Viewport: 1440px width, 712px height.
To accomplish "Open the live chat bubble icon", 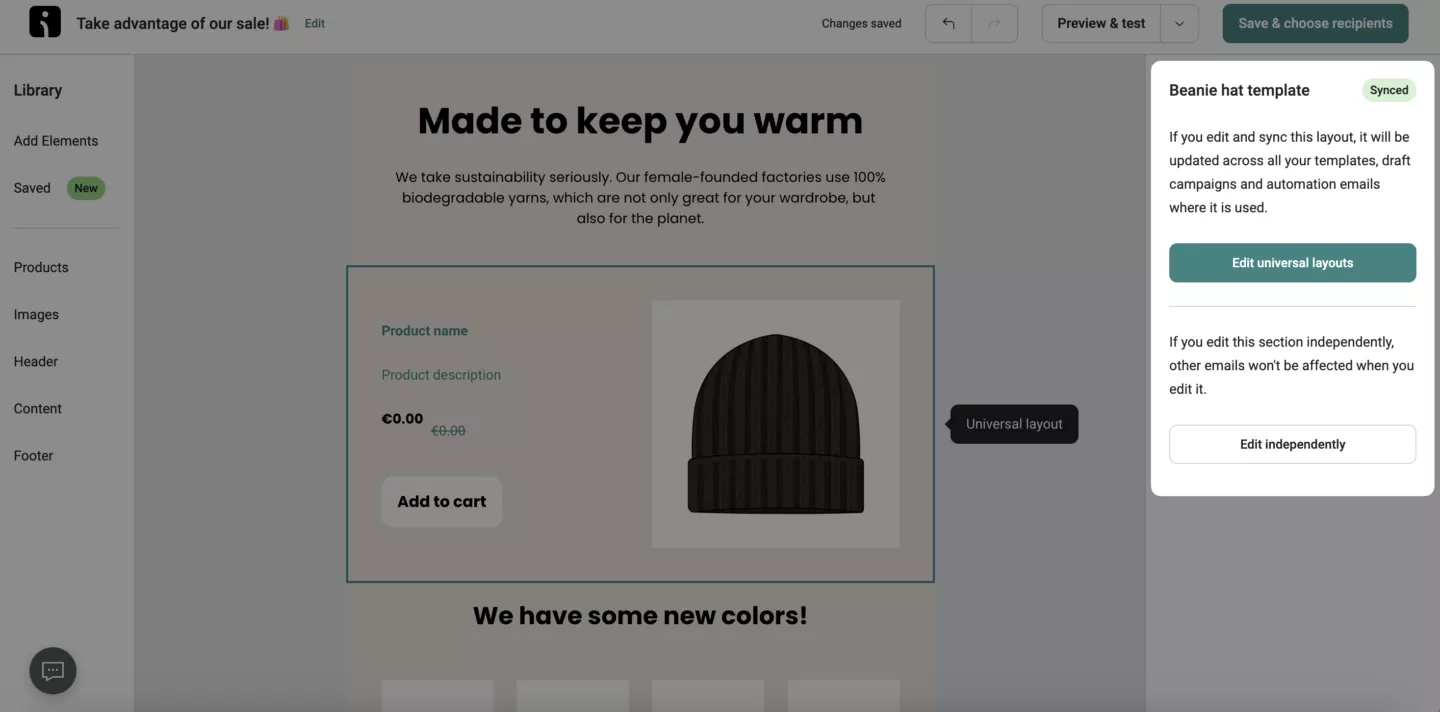I will point(53,671).
